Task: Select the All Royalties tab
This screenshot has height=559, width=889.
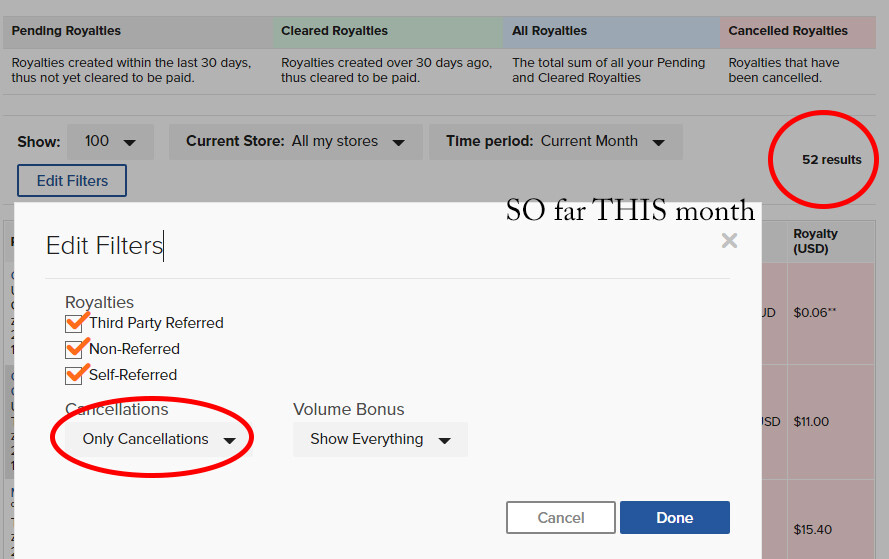Action: (x=611, y=32)
